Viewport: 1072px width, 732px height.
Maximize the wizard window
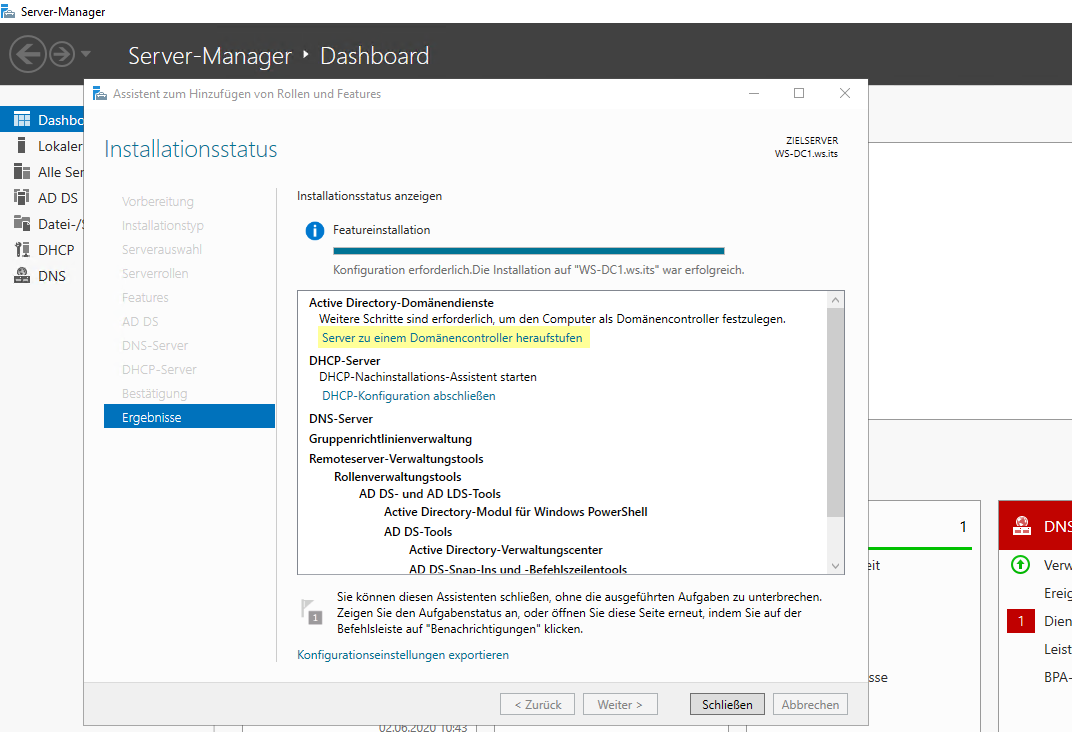coord(799,93)
